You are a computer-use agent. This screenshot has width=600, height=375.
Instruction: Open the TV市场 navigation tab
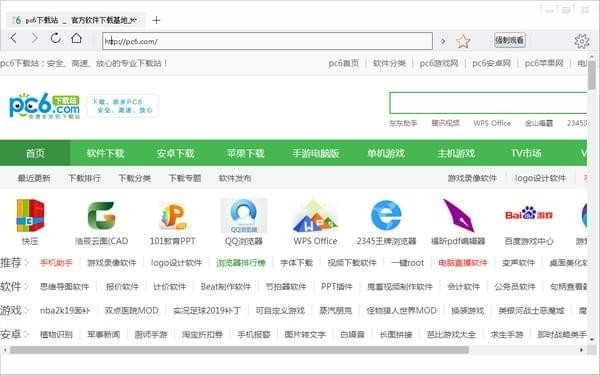pos(526,153)
